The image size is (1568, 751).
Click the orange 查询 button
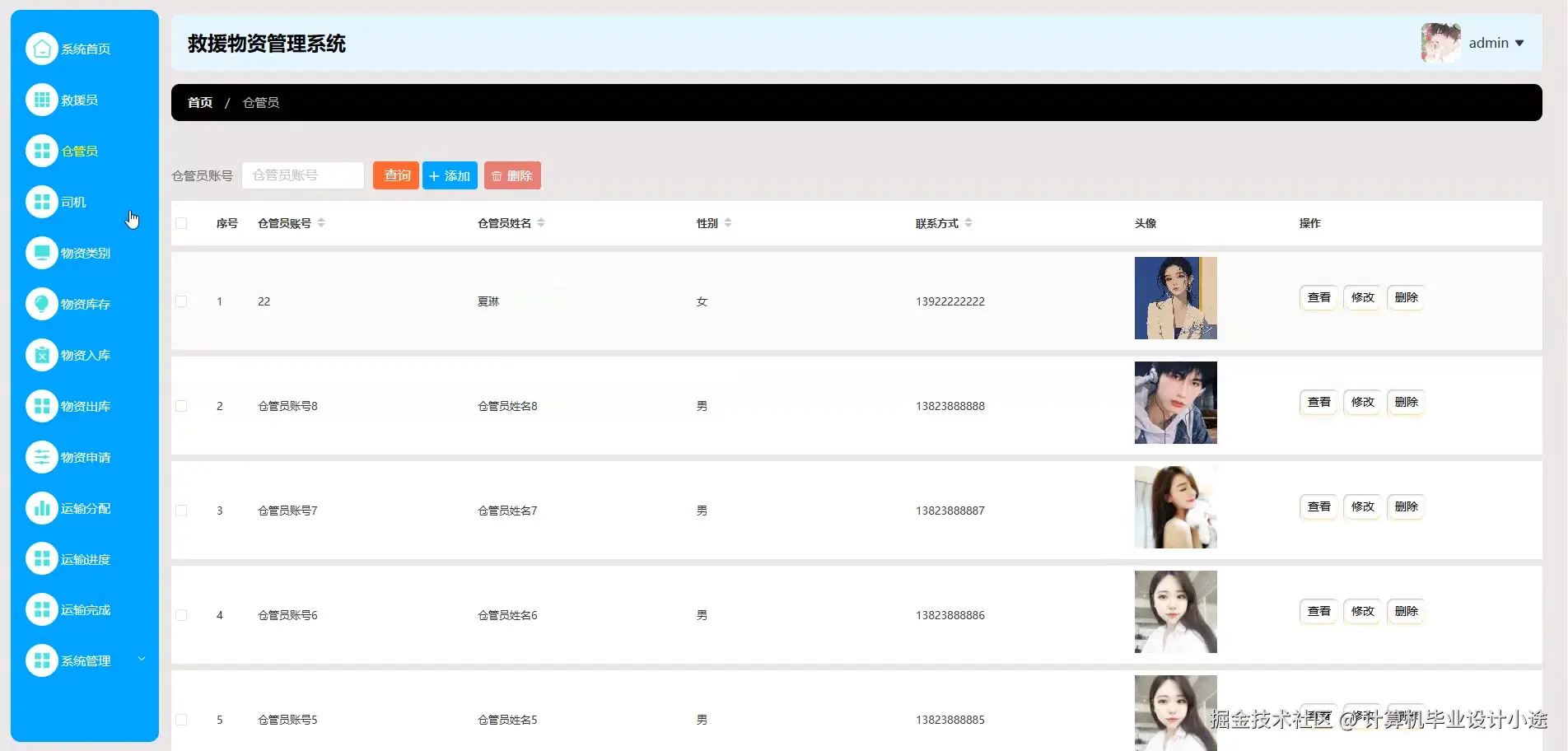click(x=396, y=175)
